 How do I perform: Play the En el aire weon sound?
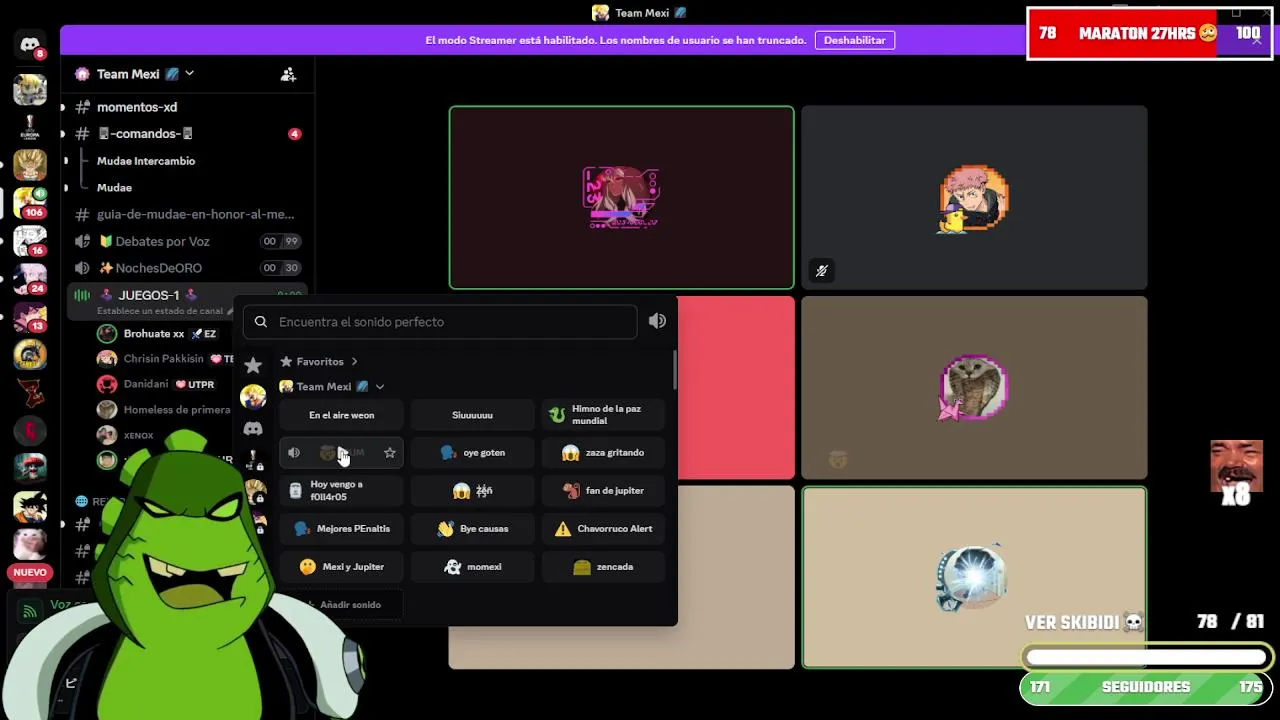coord(341,415)
